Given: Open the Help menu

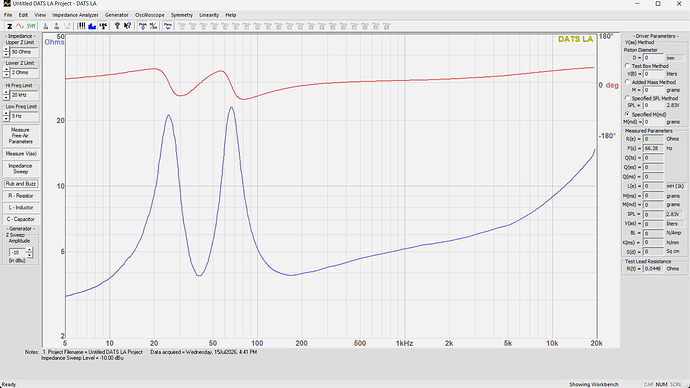Looking at the screenshot, I should pos(231,15).
